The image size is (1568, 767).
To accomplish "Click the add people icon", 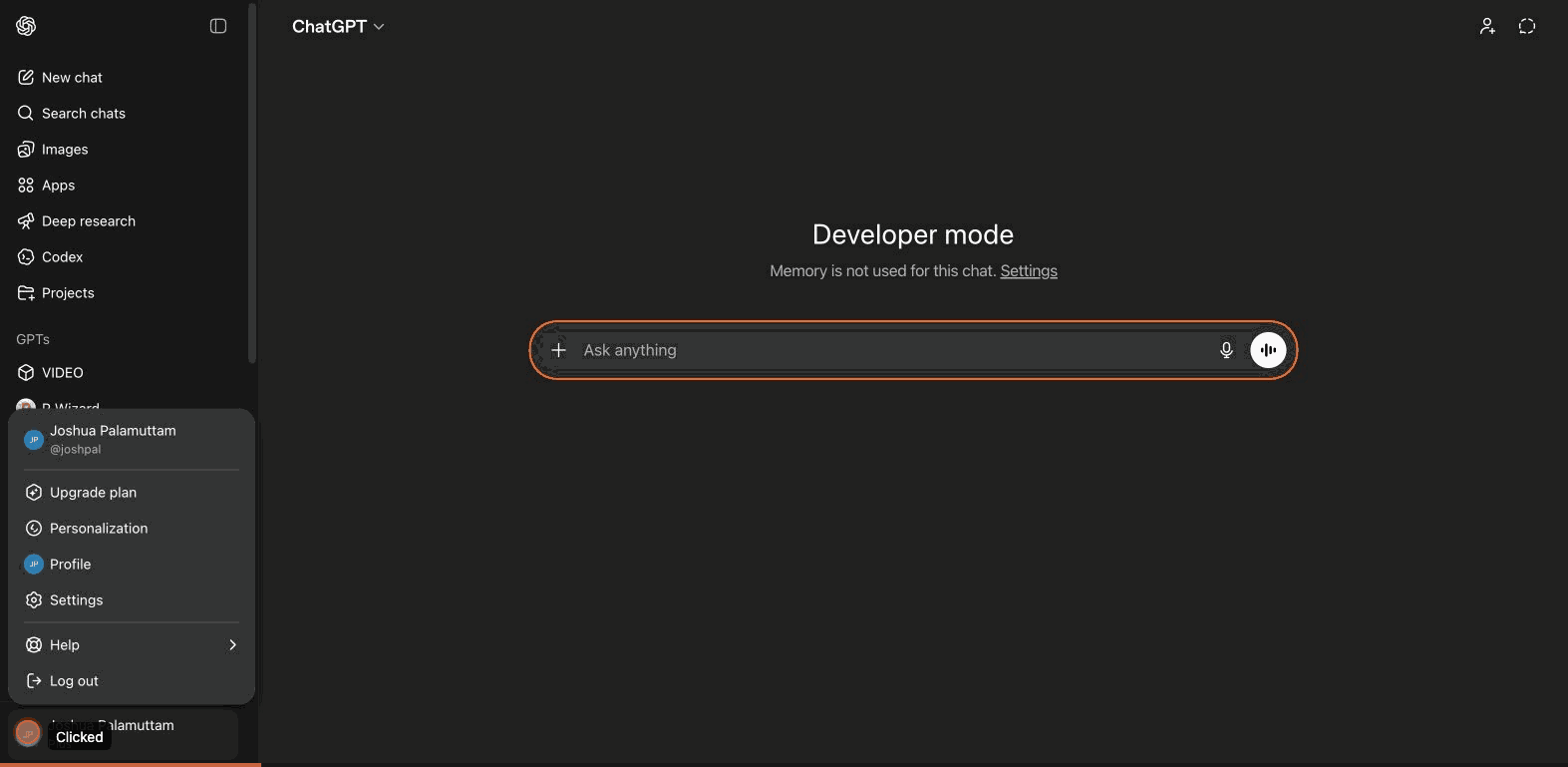I will pyautogui.click(x=1487, y=26).
